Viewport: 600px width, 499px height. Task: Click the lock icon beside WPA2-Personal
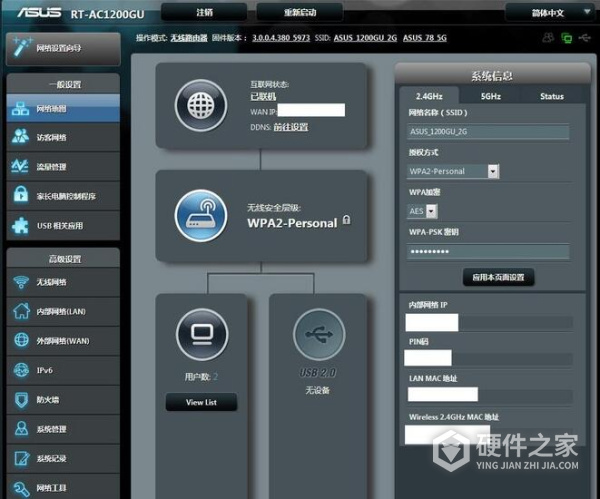(346, 220)
